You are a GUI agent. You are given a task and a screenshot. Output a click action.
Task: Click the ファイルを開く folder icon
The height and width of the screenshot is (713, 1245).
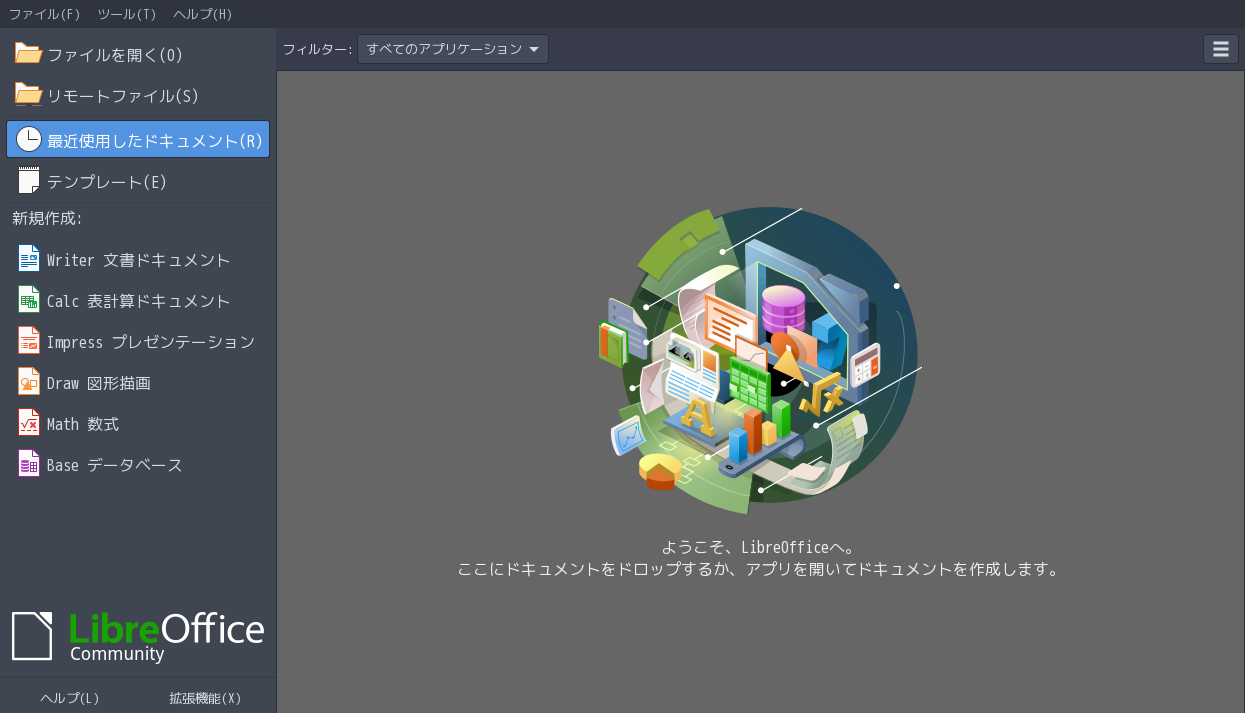pos(27,54)
